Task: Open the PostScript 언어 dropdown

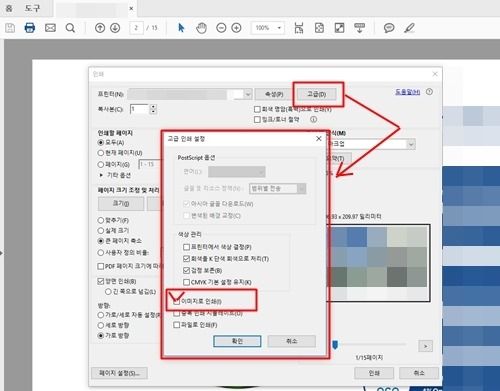Action: [x=237, y=172]
